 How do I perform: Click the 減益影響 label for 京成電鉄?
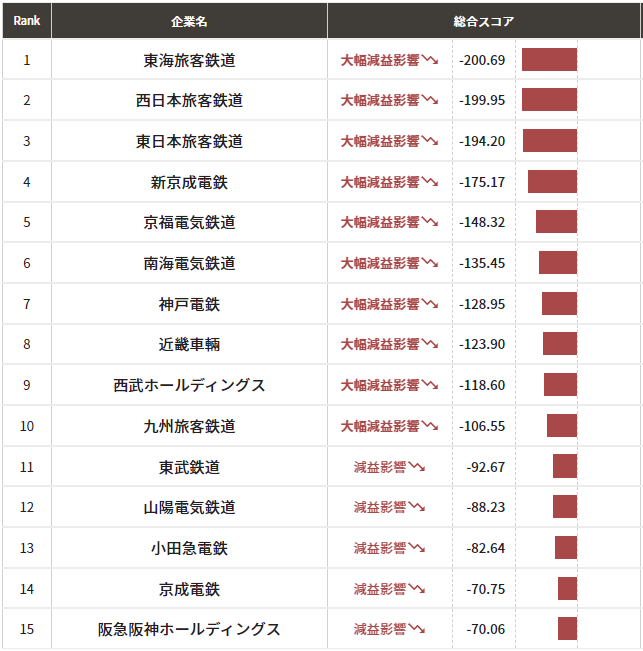point(389,589)
